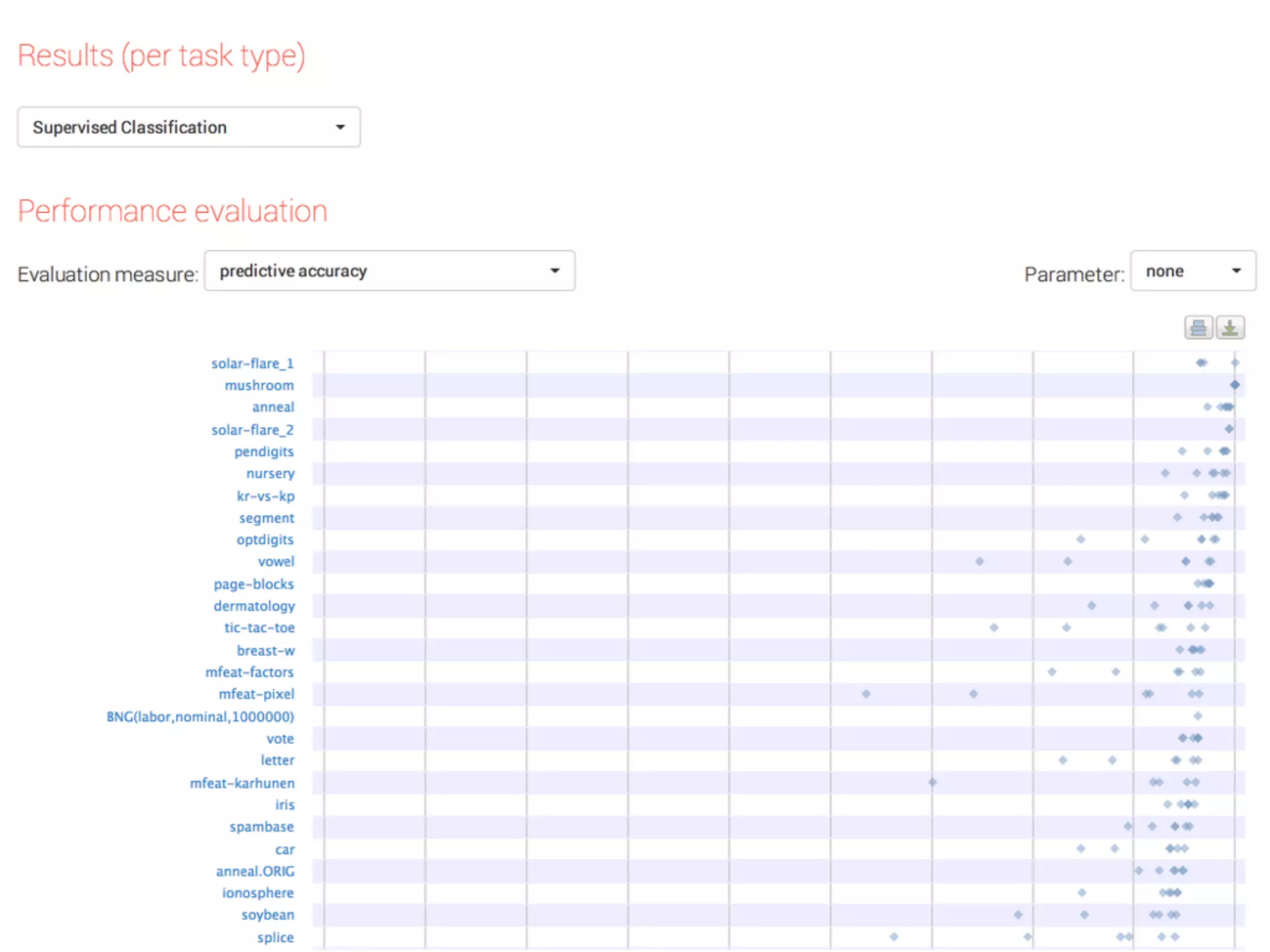Click the leftmost data point in splice row
This screenshot has width=1270, height=952.
[894, 937]
